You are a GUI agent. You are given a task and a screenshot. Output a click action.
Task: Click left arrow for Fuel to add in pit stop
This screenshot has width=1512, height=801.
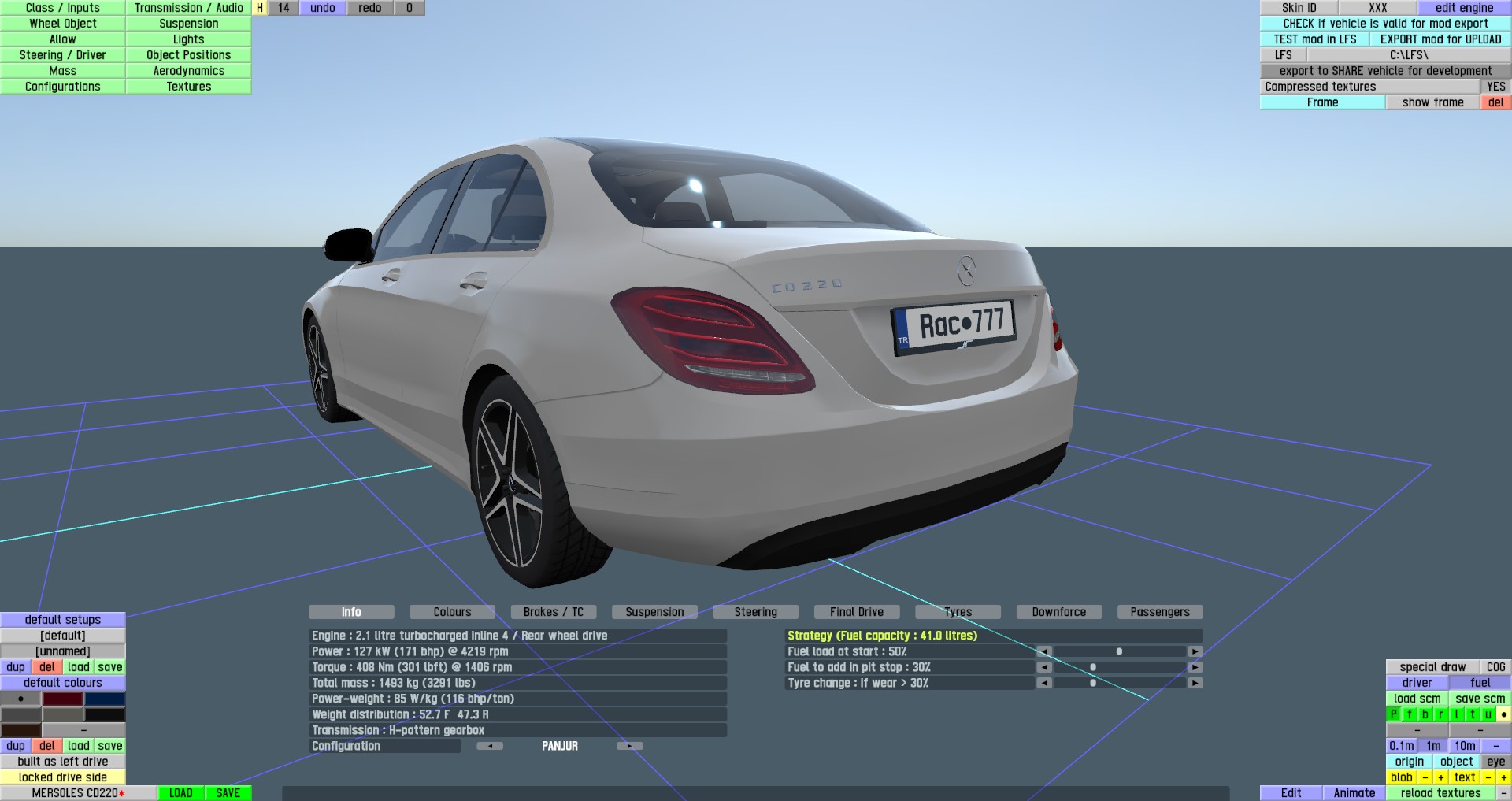1044,667
